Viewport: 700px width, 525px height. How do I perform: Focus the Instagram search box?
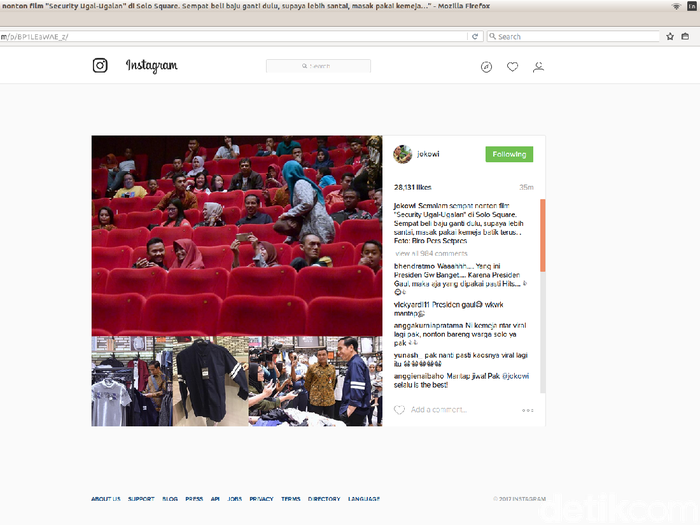(318, 66)
